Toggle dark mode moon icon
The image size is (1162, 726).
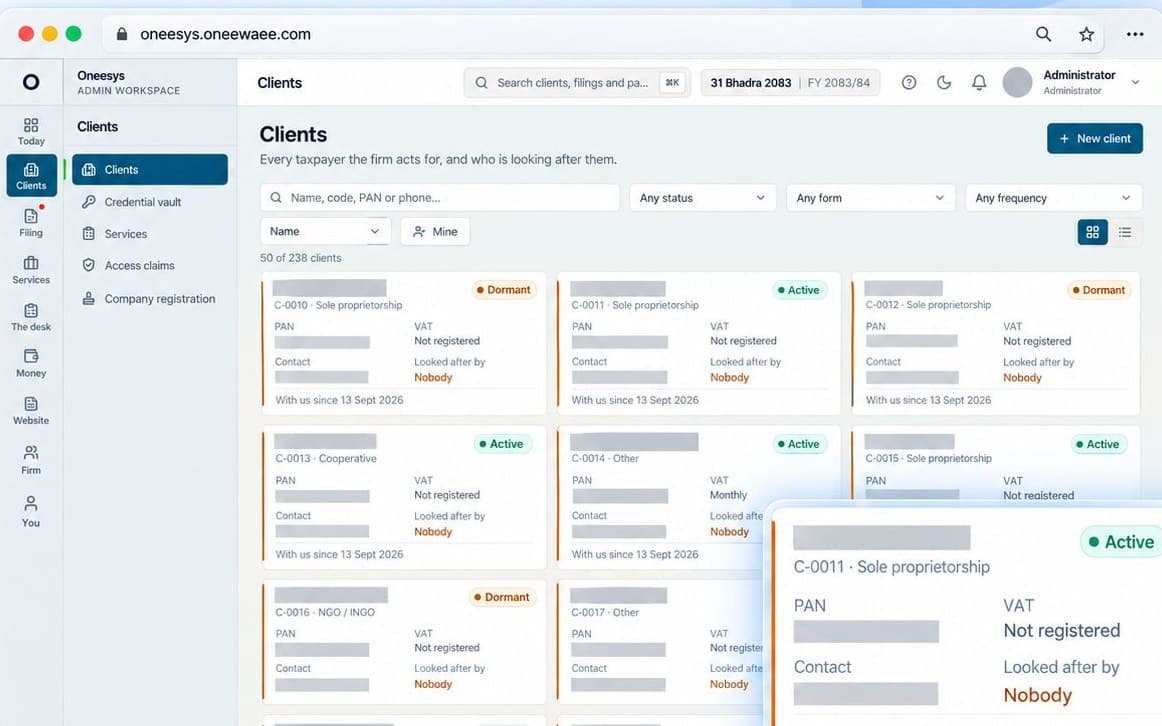943,82
